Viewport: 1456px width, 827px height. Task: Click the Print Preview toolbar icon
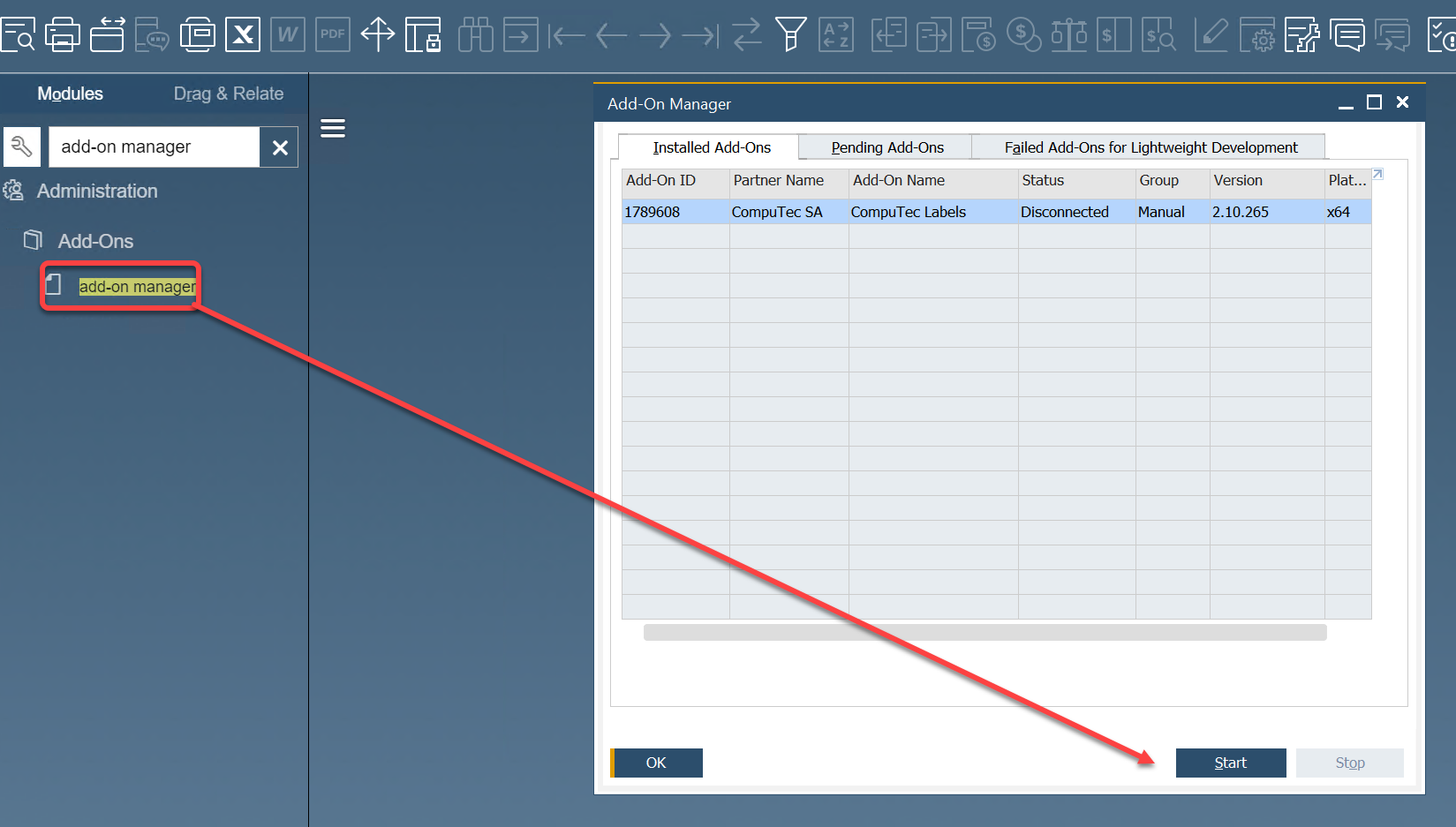(18, 35)
